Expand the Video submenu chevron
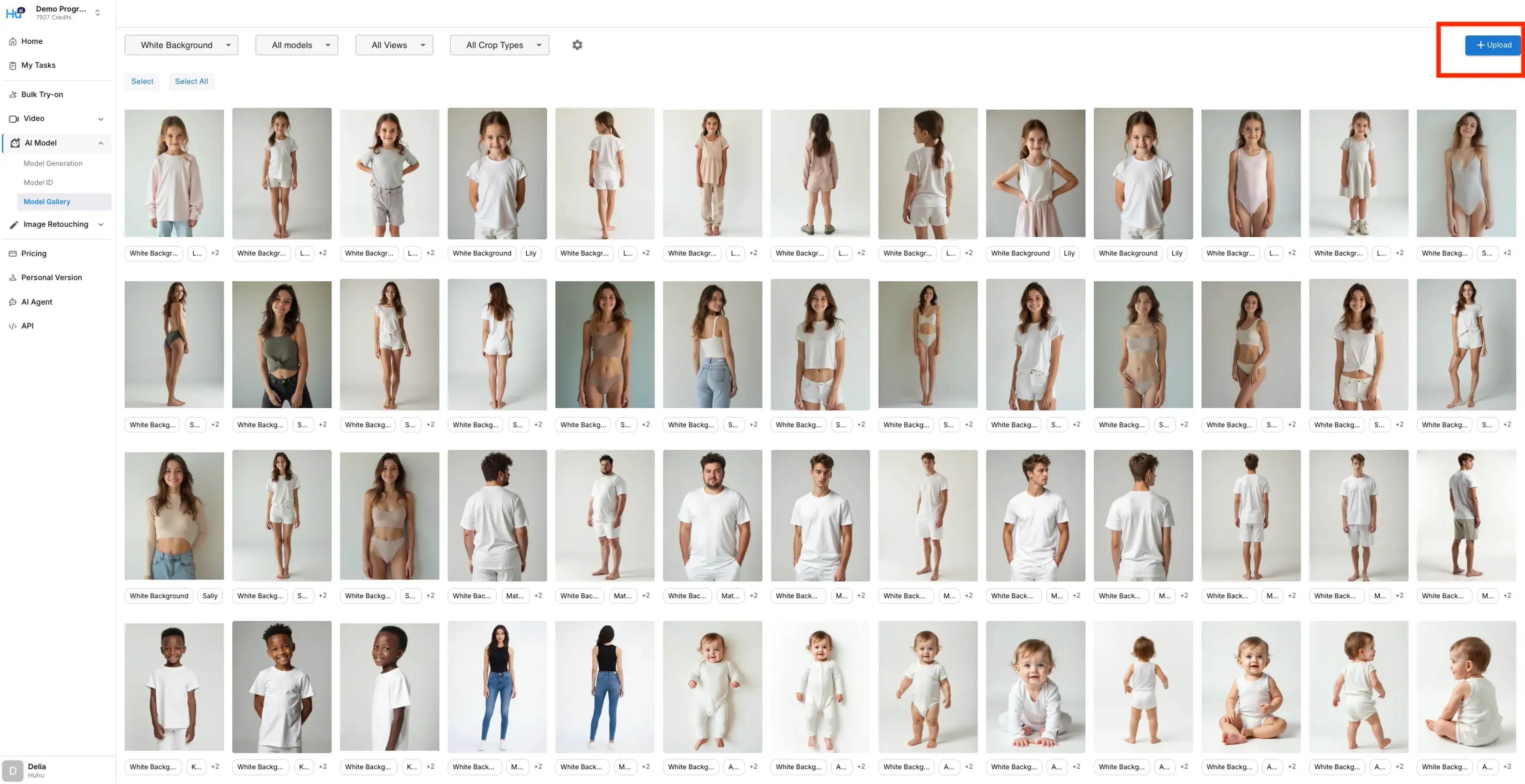The image size is (1525, 784). [100, 119]
